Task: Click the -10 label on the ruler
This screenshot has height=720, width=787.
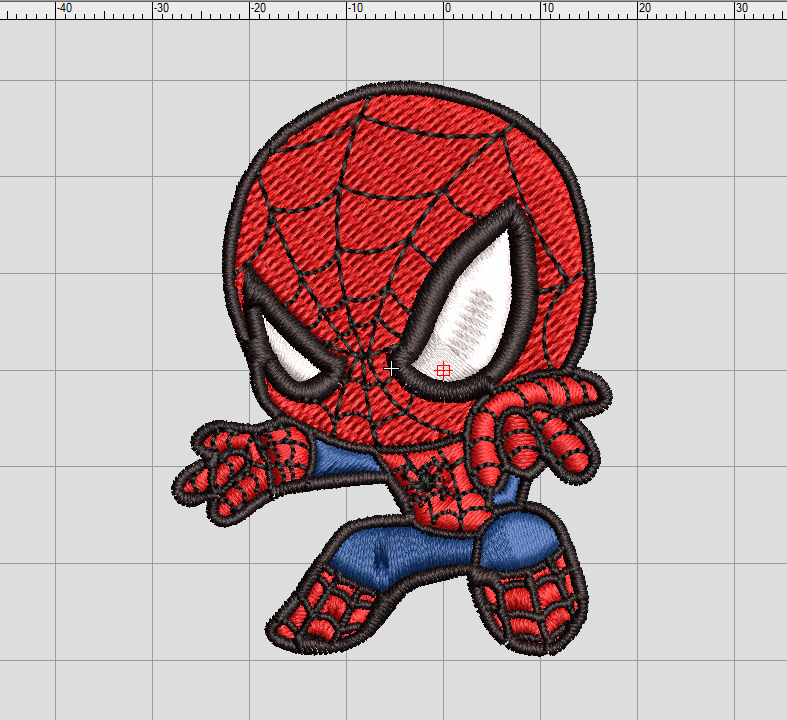Action: pos(354,8)
